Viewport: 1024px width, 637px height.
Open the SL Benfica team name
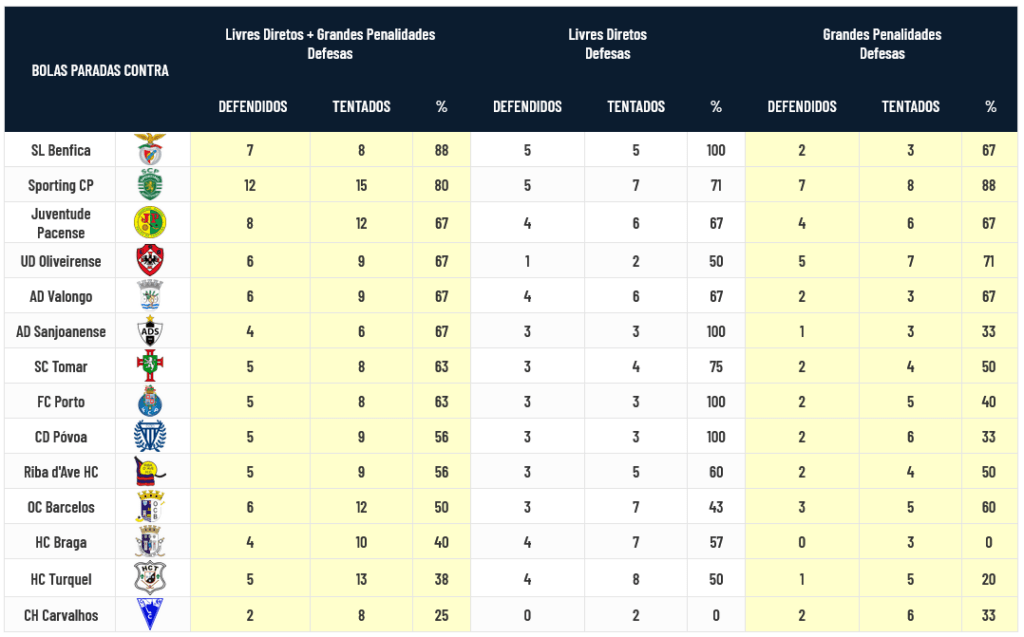tap(61, 150)
